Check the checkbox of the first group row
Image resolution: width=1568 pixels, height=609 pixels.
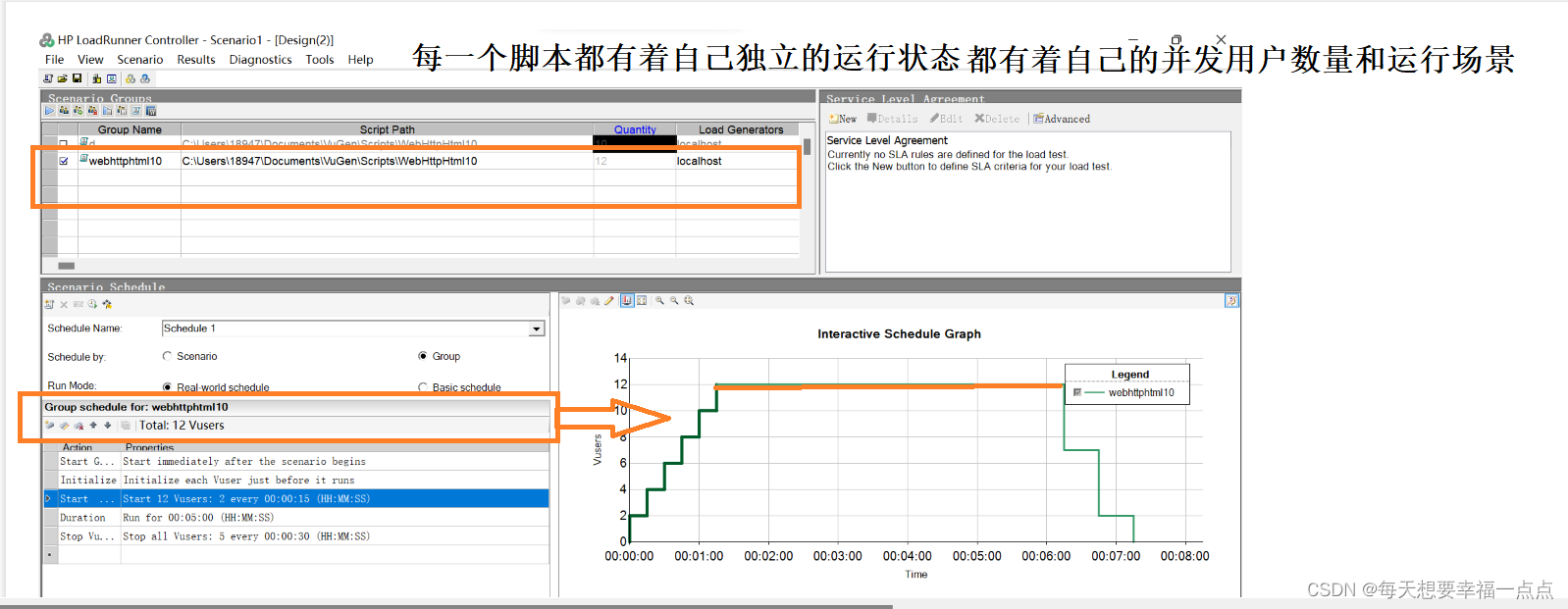pyautogui.click(x=64, y=143)
